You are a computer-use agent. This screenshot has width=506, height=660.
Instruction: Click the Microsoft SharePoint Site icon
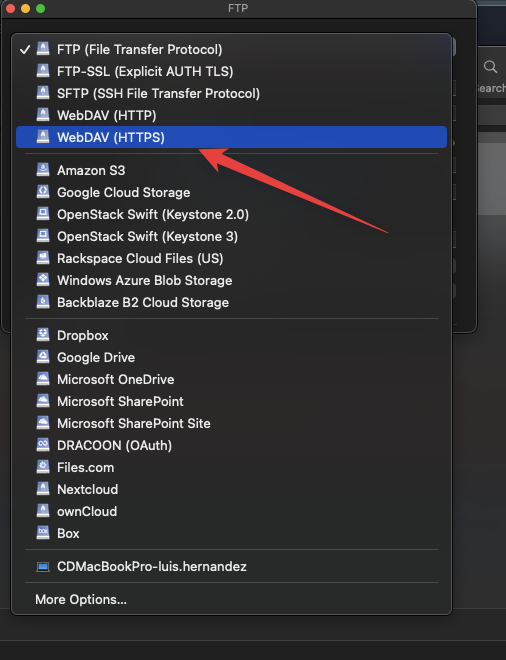click(x=43, y=423)
